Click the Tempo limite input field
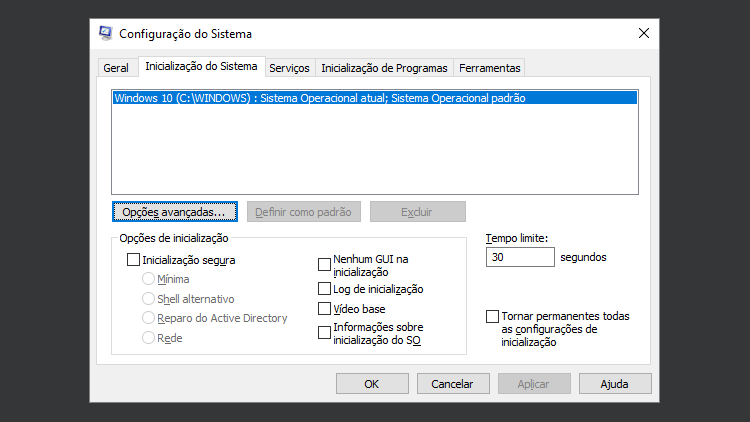Viewport: 750px width, 422px height. [520, 257]
